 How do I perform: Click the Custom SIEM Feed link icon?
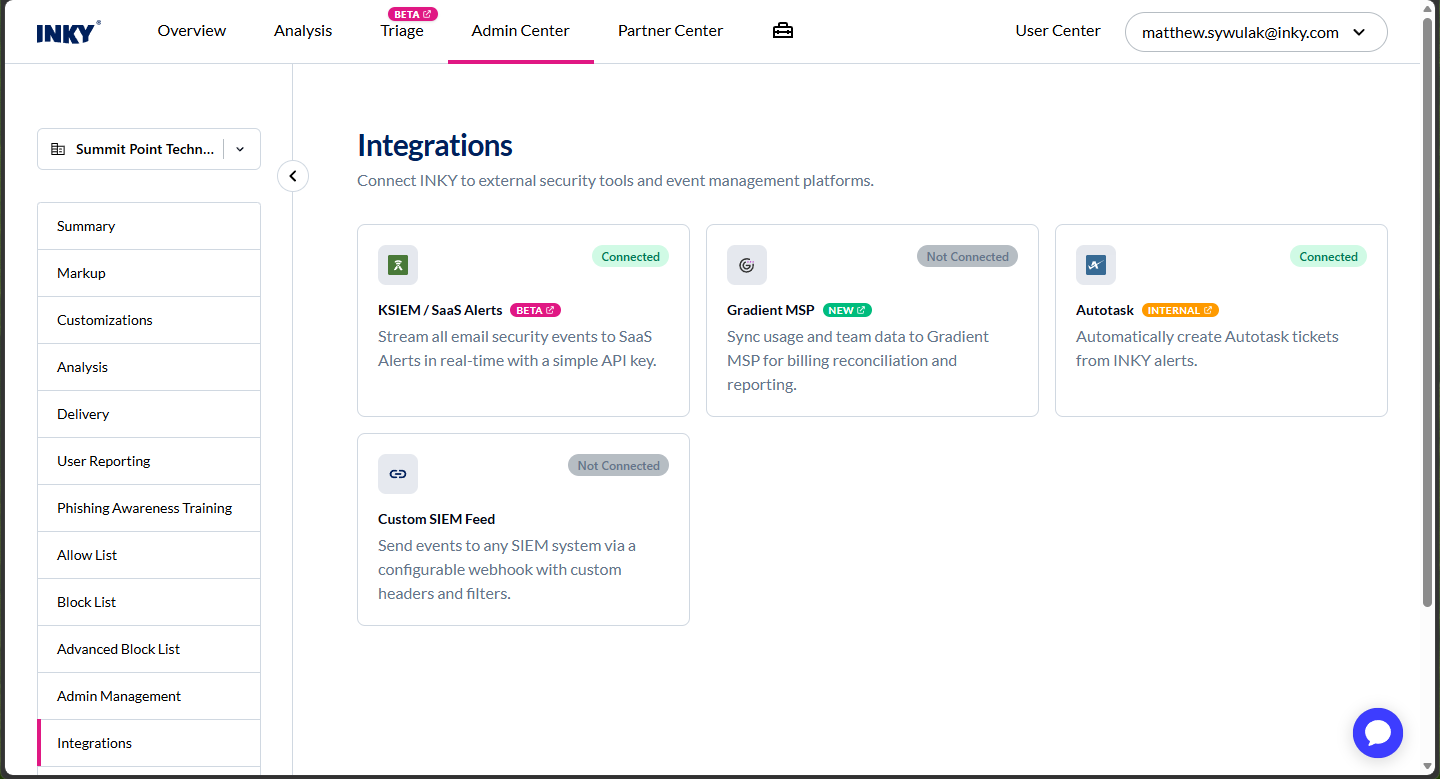tap(398, 474)
